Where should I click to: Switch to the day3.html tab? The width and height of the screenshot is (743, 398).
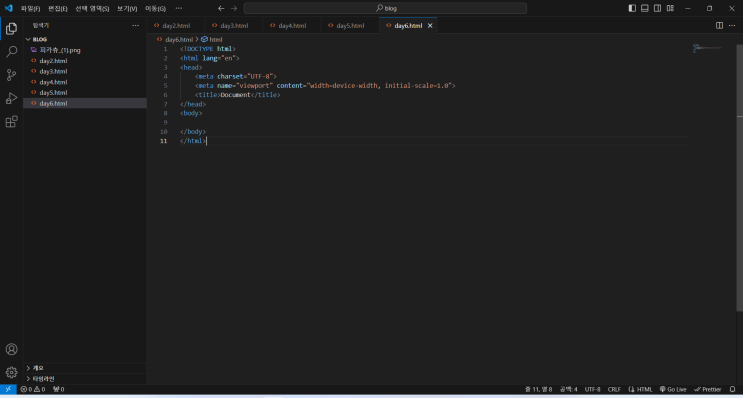click(234, 26)
